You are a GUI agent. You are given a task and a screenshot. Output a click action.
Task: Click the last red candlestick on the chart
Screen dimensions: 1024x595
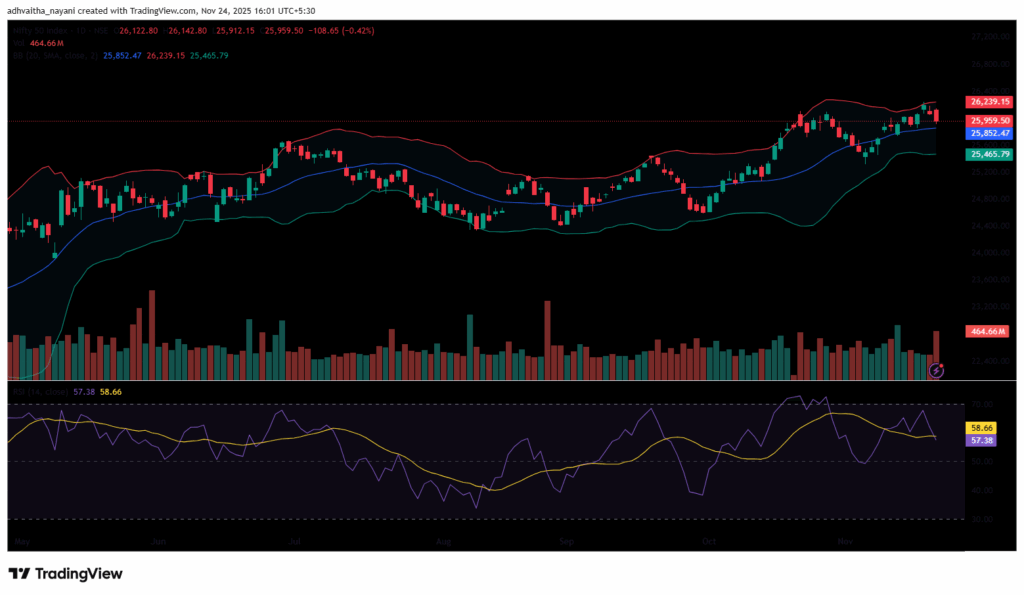pyautogui.click(x=936, y=116)
